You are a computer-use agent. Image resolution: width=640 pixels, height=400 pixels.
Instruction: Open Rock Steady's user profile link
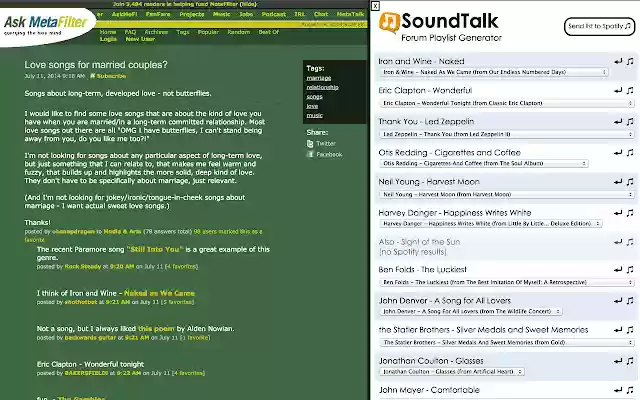82,267
